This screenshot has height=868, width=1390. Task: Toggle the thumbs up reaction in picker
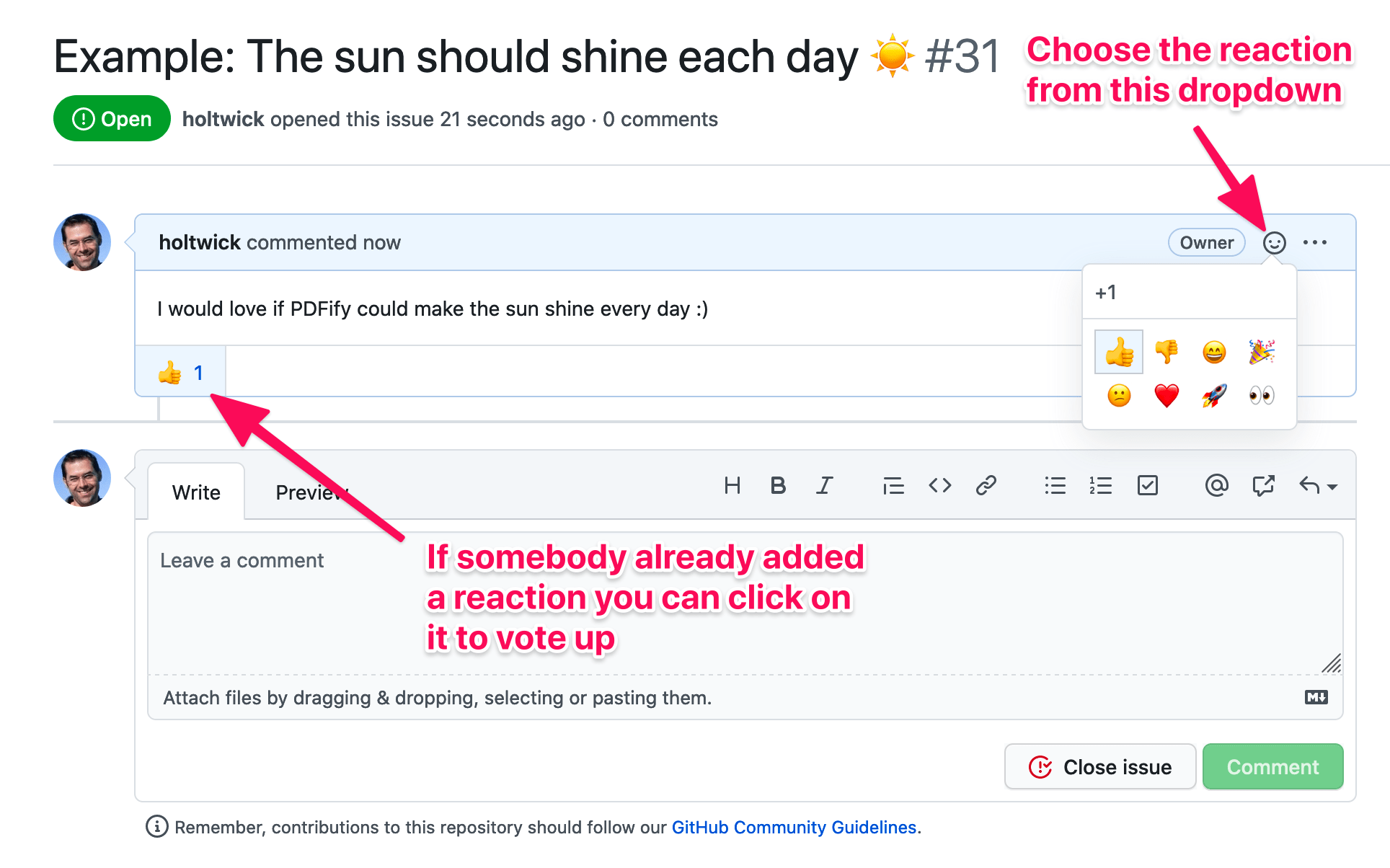1119,352
